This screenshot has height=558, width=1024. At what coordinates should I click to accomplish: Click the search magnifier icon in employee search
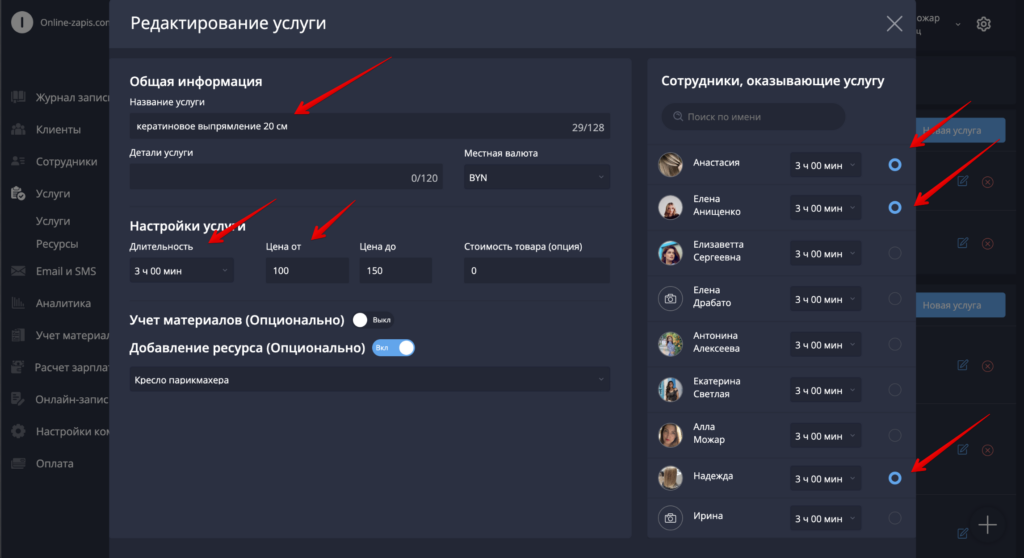coord(678,116)
